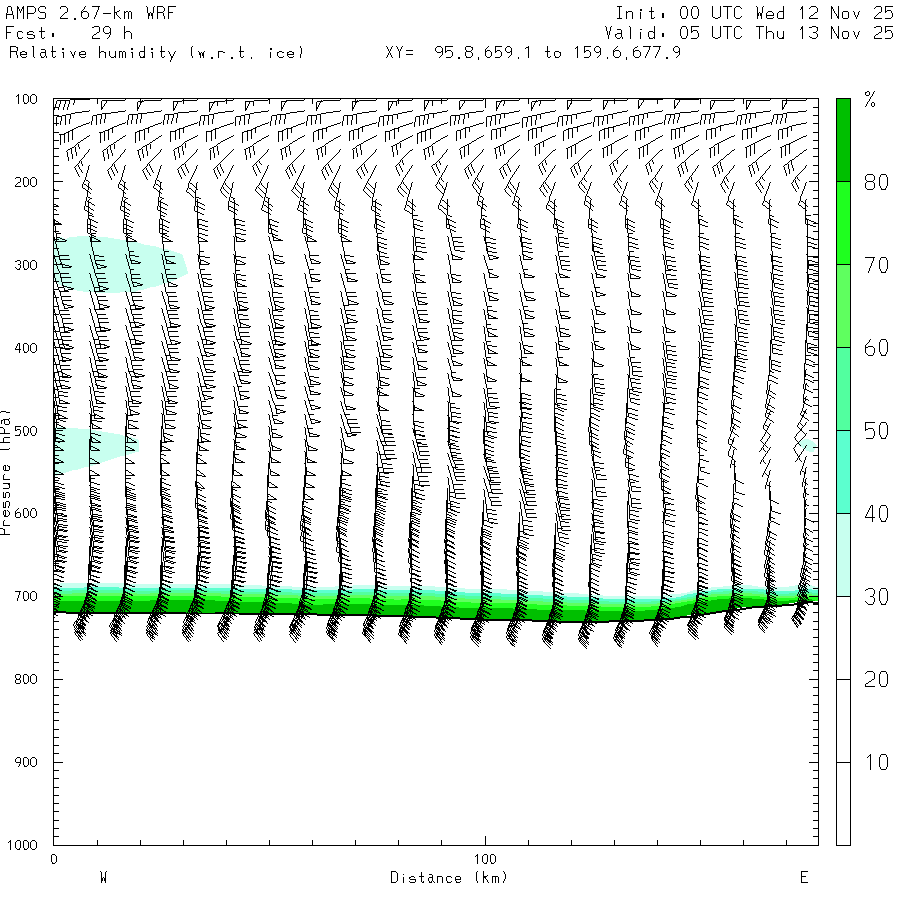This screenshot has height=900, width=900.
Task: Click the "E" east endpoint label
Action: coord(803,878)
